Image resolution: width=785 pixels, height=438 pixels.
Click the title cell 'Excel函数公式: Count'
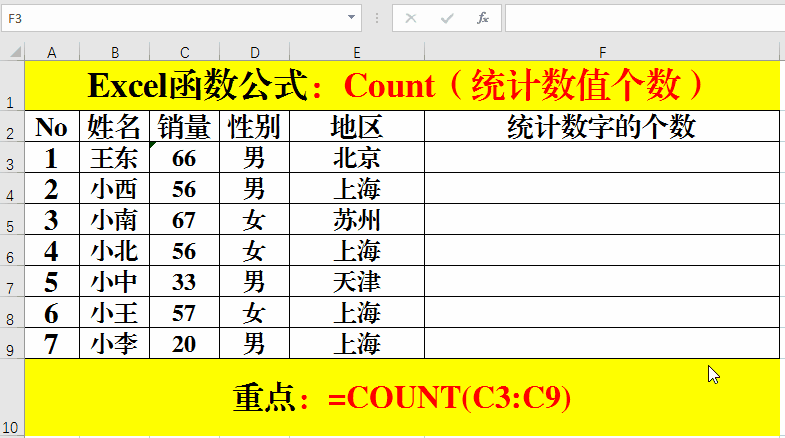(402, 86)
